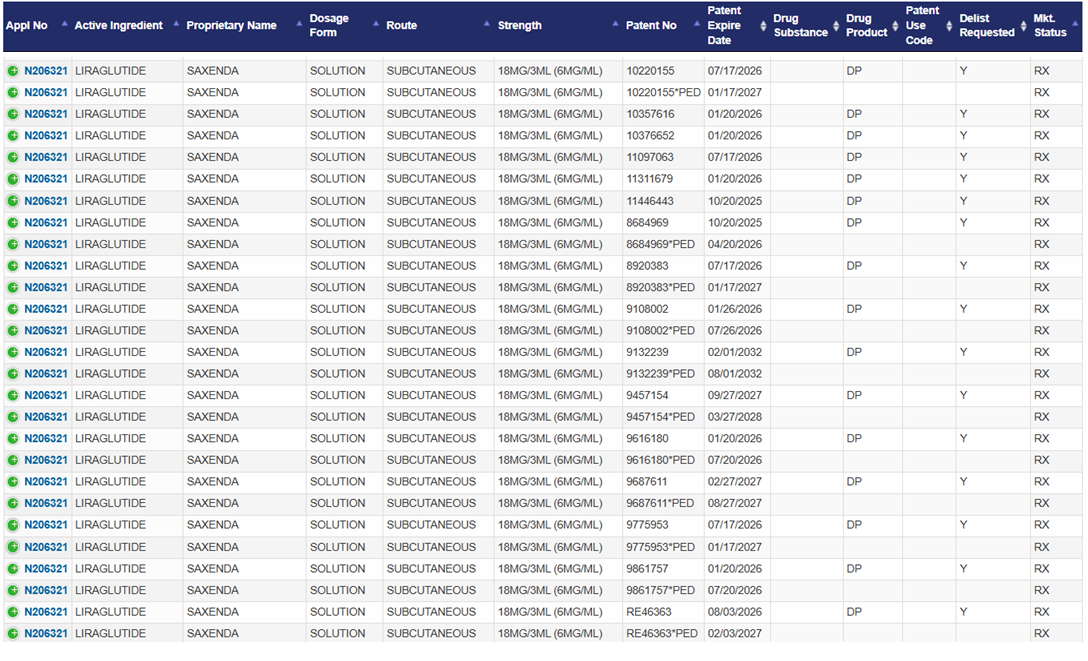This screenshot has height=661, width=1088.
Task: Click the Active Ingredient column header
Action: (x=118, y=26)
